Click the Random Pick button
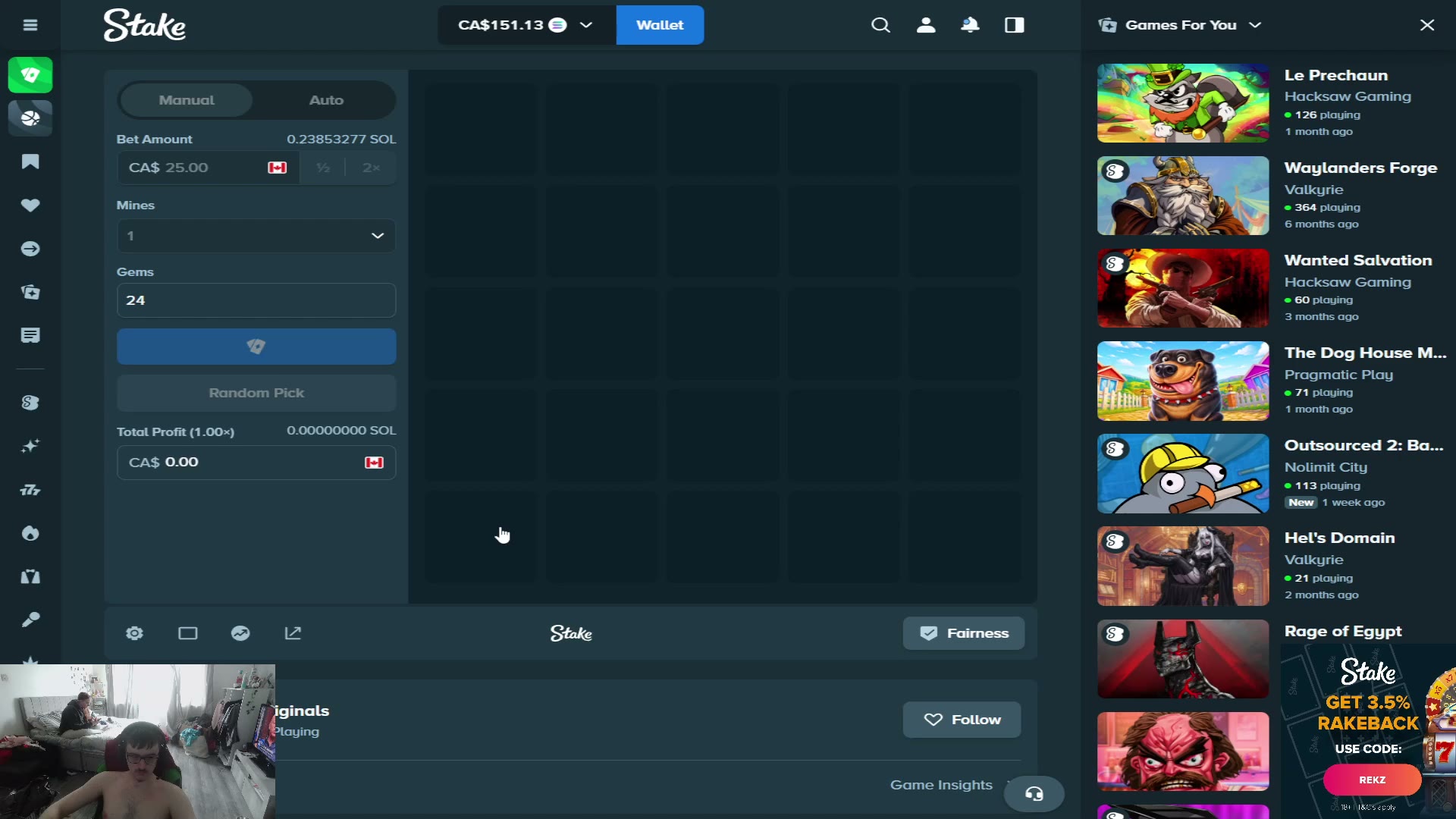This screenshot has width=1456, height=819. point(256,393)
